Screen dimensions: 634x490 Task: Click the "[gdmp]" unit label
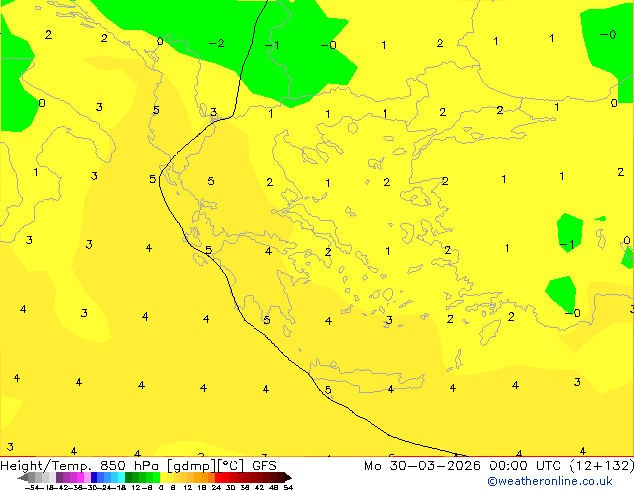click(x=191, y=466)
